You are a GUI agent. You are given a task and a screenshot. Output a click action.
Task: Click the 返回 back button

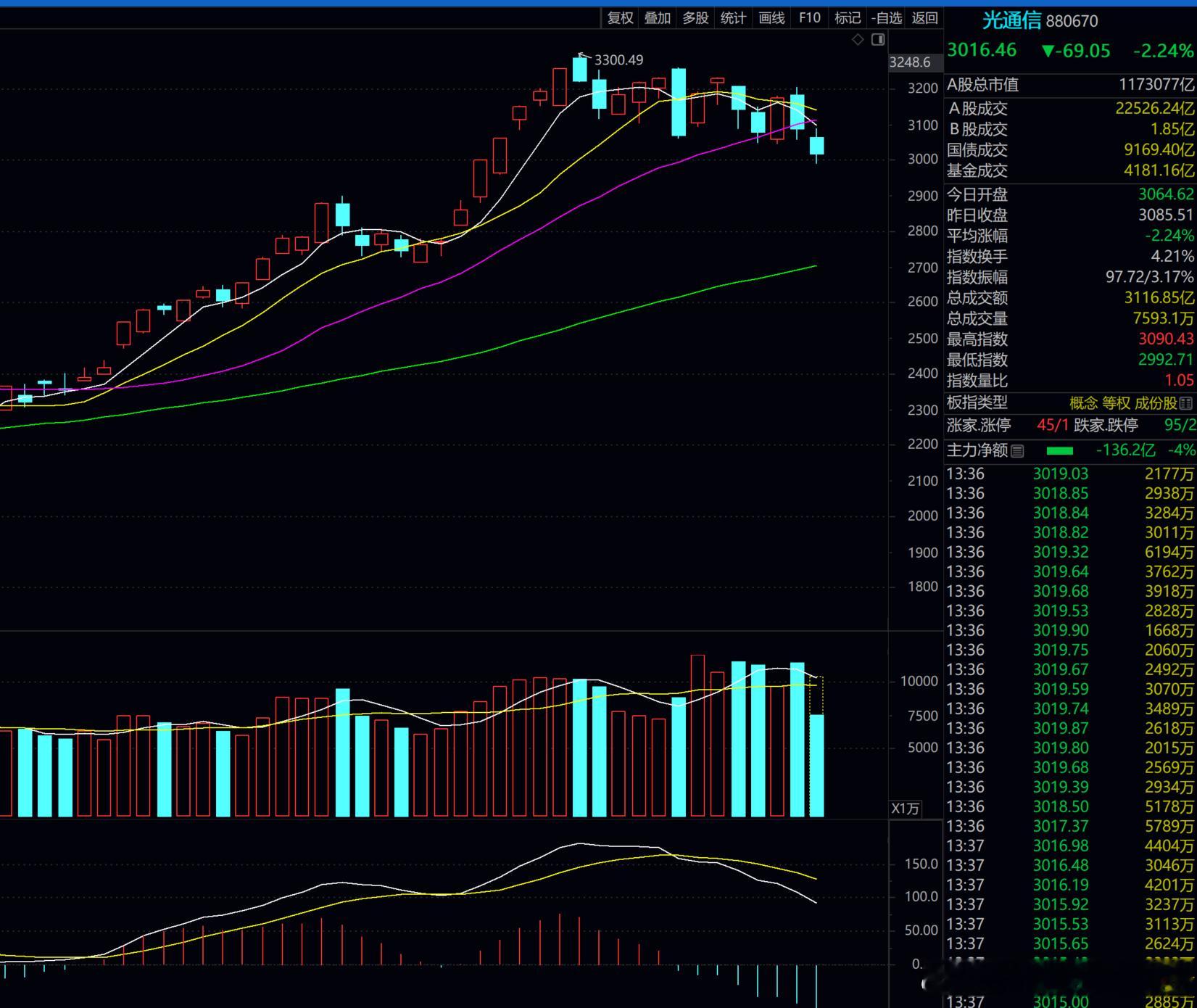924,18
